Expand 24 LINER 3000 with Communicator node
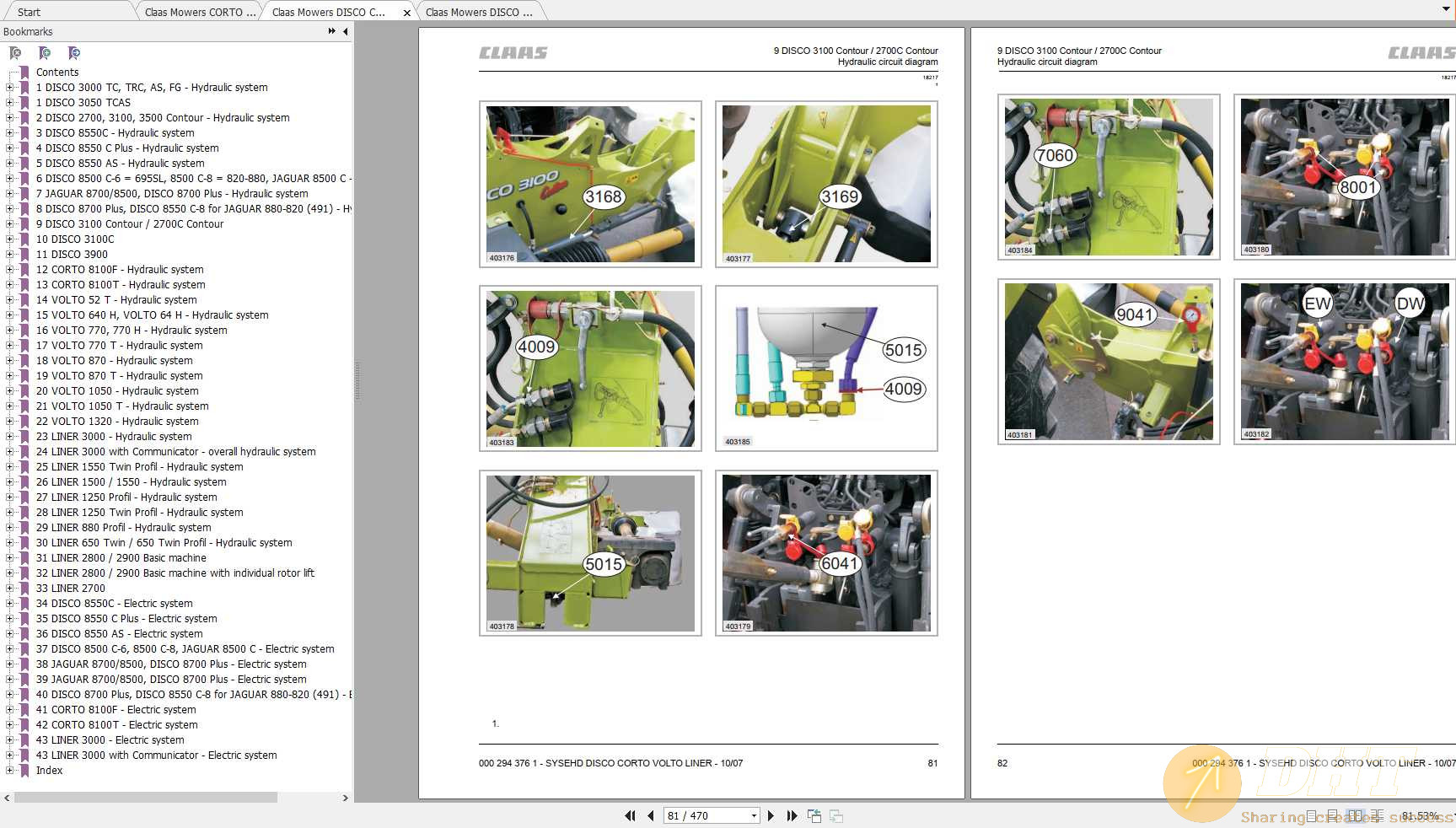 click(10, 452)
